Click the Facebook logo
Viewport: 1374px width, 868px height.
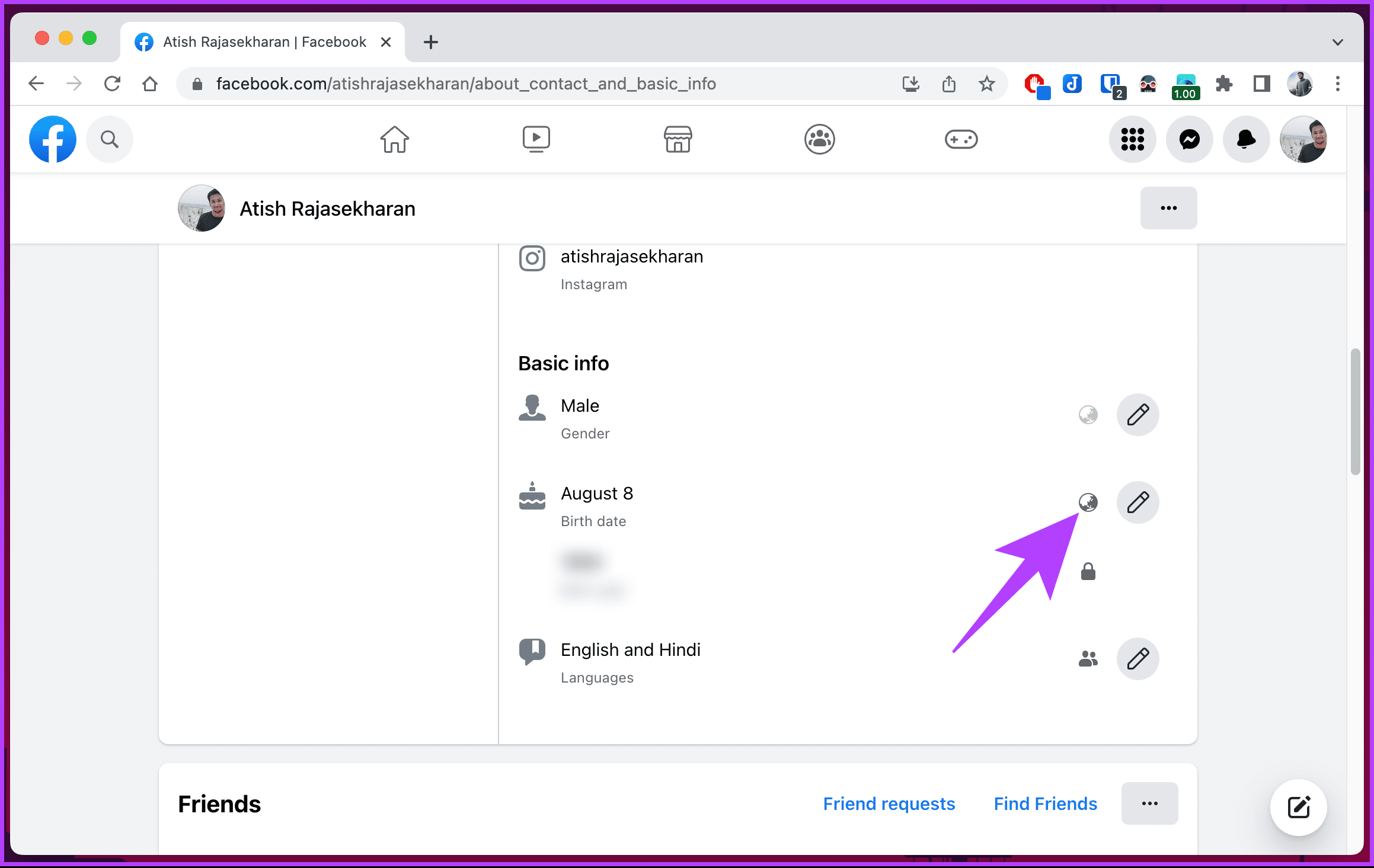[53, 139]
